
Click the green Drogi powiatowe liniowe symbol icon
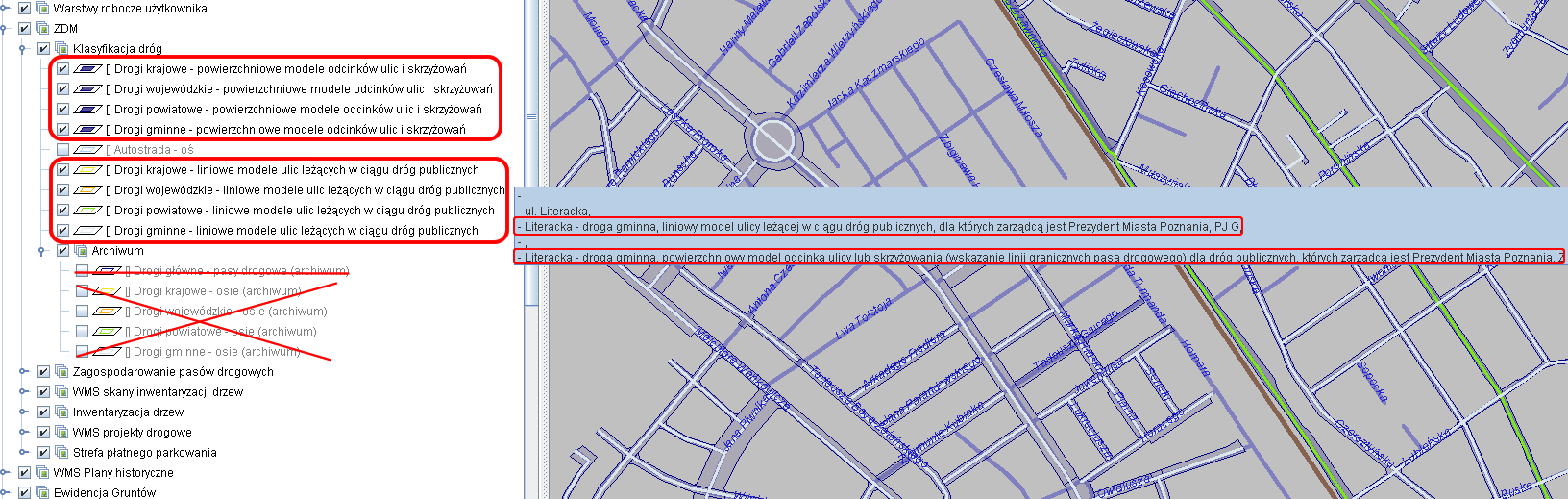(87, 211)
